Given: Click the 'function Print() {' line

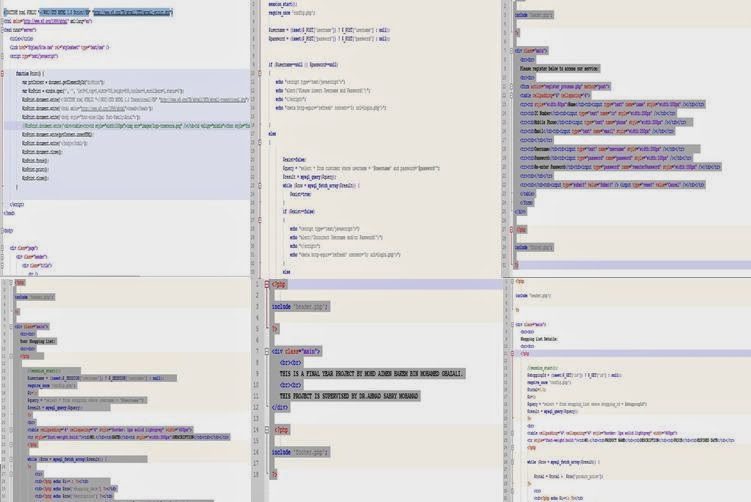Looking at the screenshot, I should (30, 73).
